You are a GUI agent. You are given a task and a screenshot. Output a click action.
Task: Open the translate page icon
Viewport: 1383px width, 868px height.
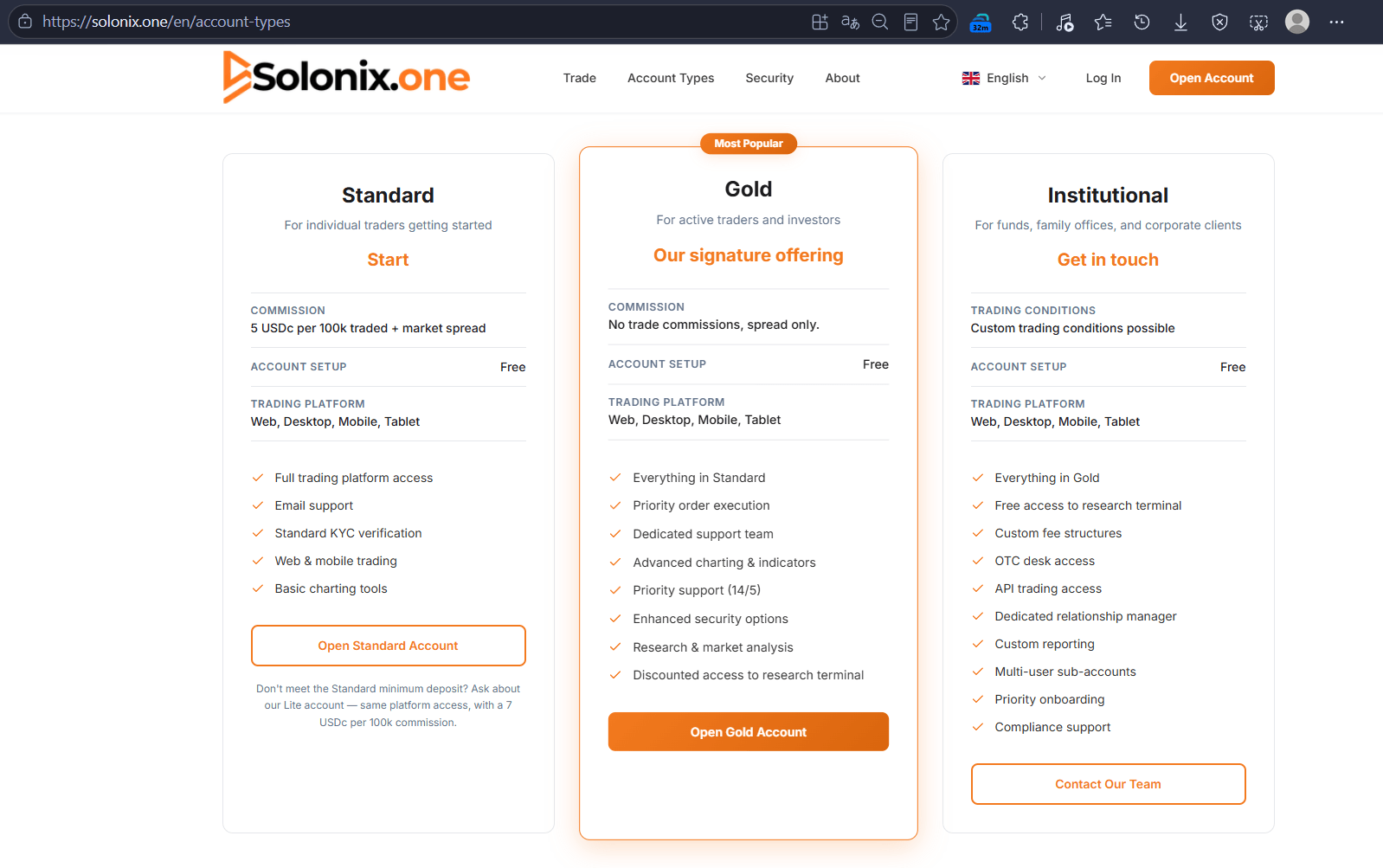pyautogui.click(x=850, y=23)
